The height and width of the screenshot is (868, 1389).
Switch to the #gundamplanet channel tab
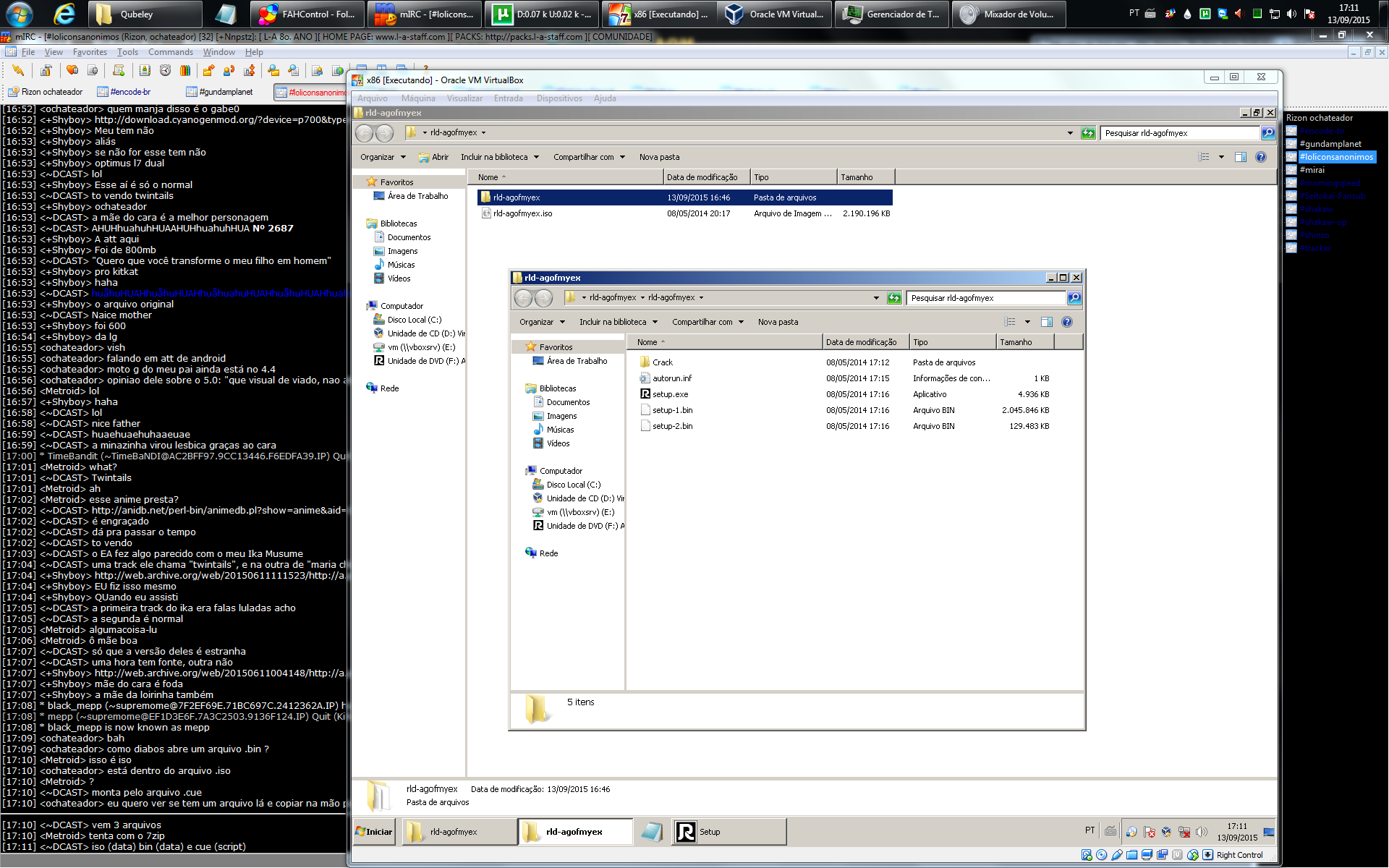(221, 92)
